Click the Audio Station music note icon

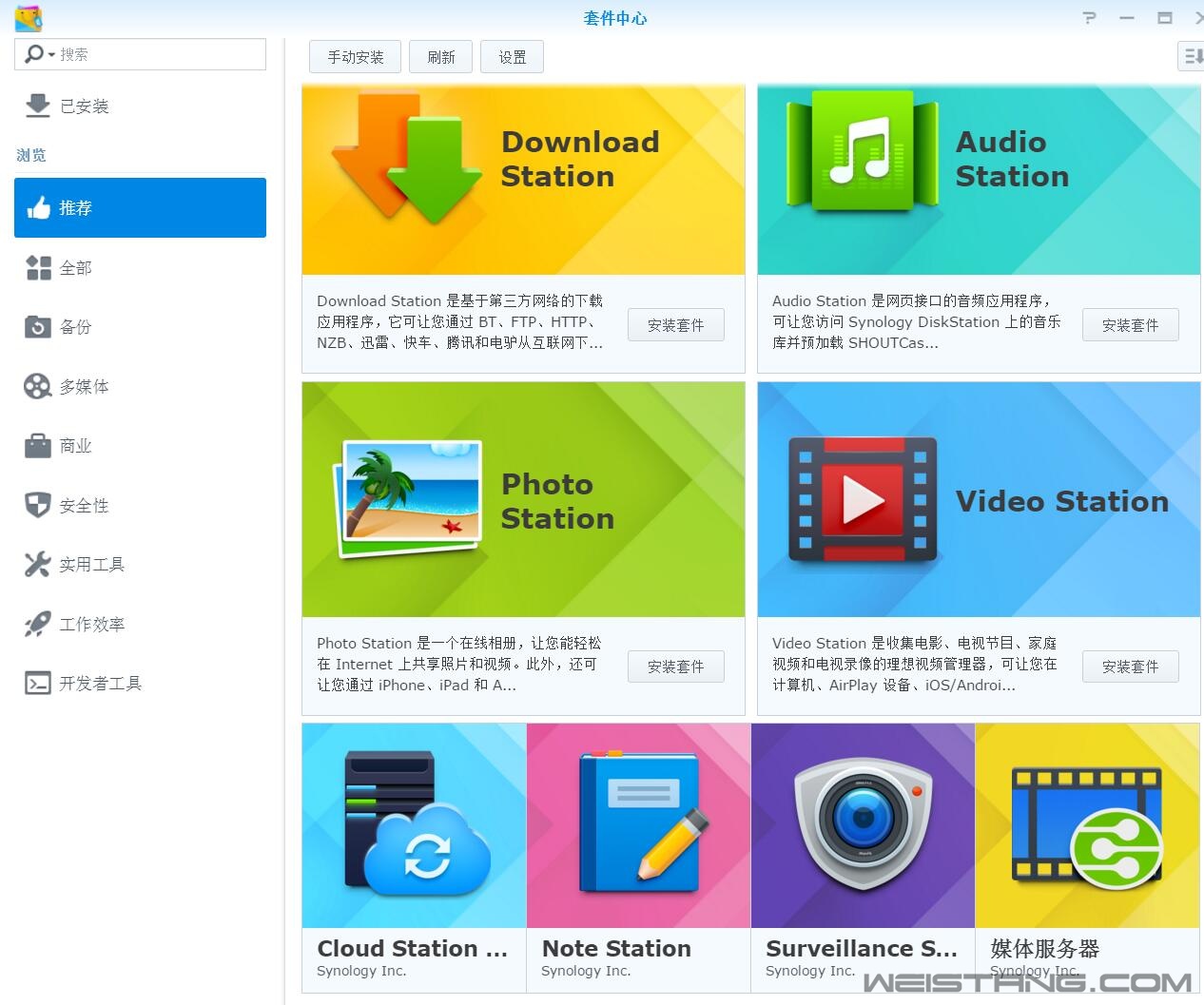click(x=863, y=152)
